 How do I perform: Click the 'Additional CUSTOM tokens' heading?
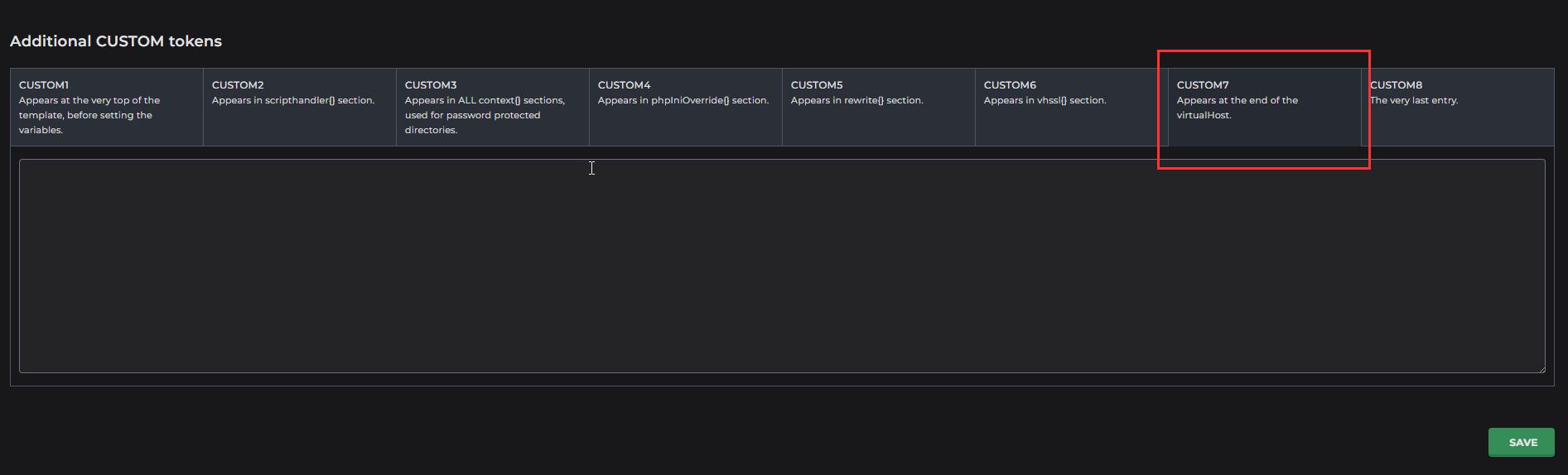coord(116,41)
